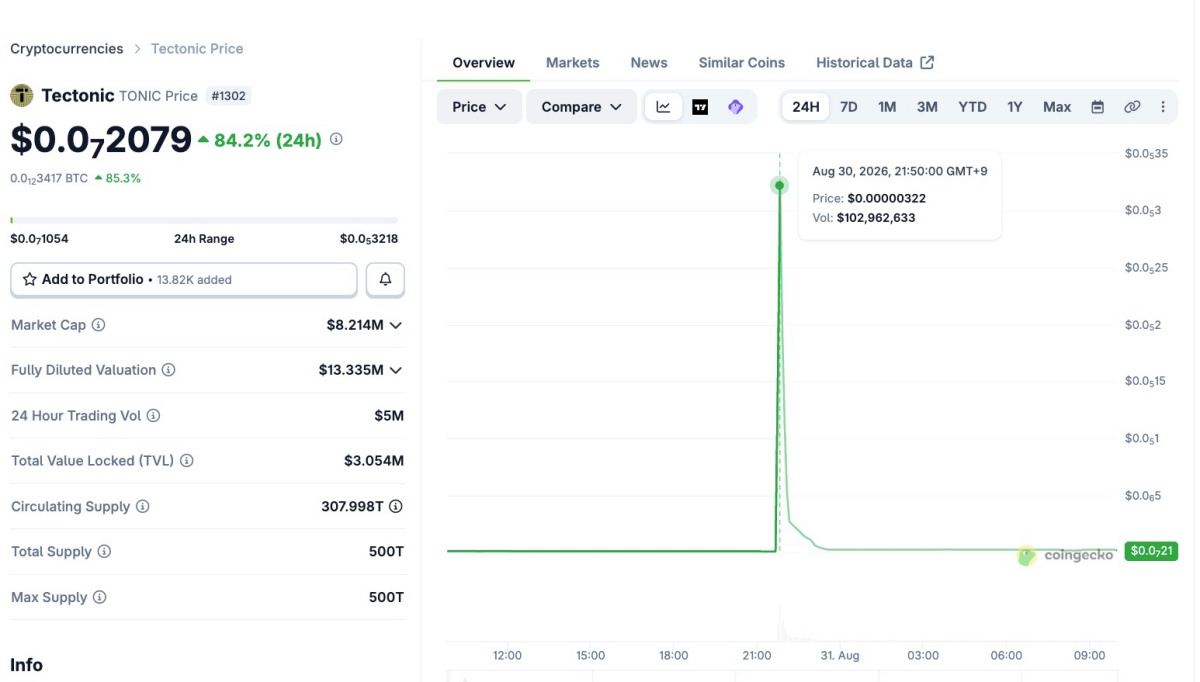Open the purple diamond chart tool icon
Image resolution: width=1200 pixels, height=682 pixels.
click(736, 107)
